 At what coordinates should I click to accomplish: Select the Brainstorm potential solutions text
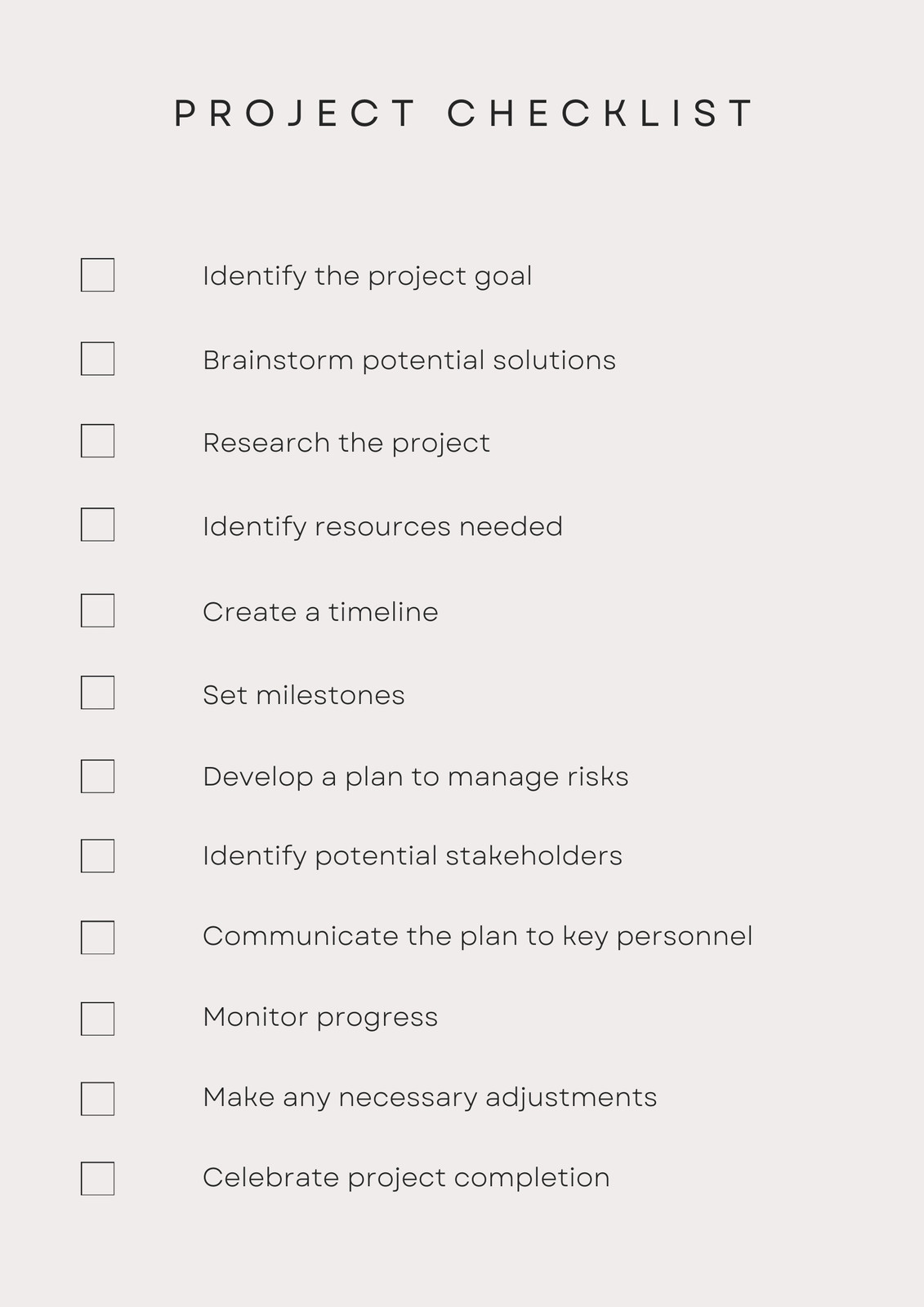point(409,361)
